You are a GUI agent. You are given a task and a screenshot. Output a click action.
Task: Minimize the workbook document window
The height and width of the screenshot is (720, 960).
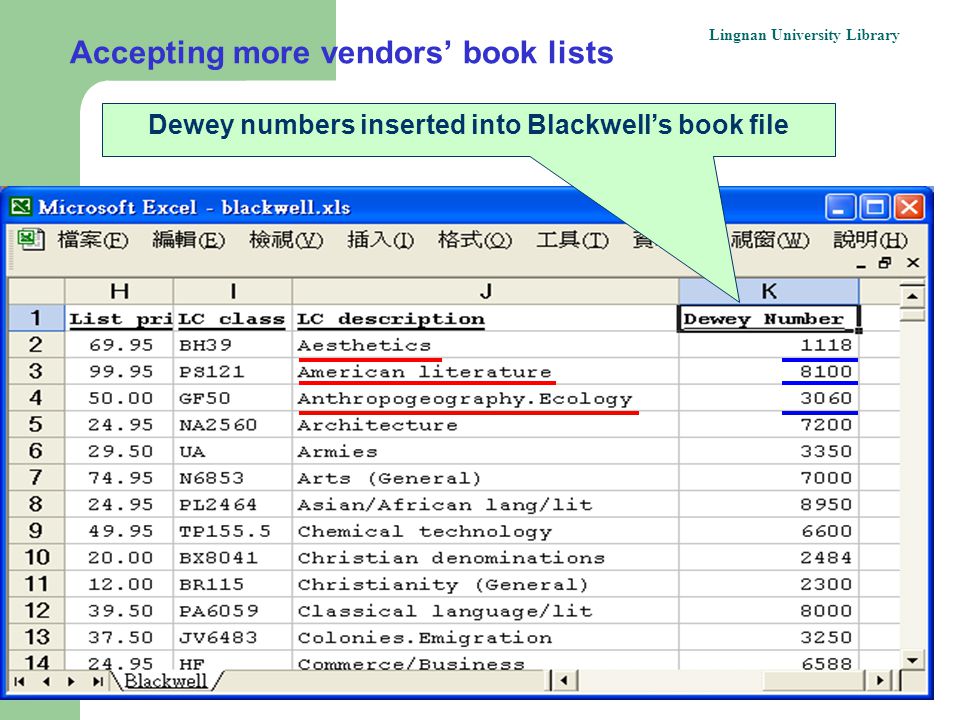click(861, 264)
